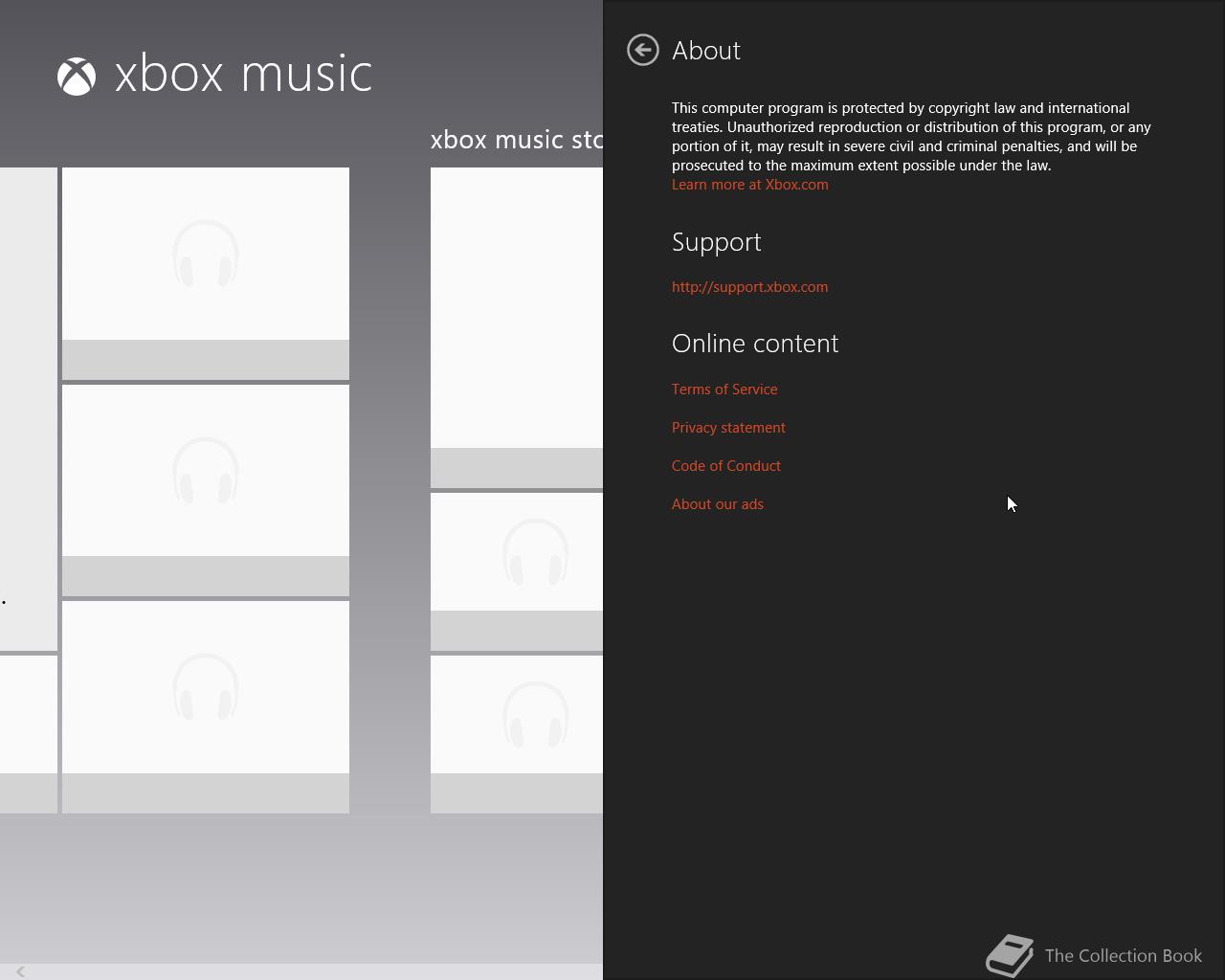Click the About panel title text
This screenshot has height=980, width=1225.
click(x=706, y=51)
